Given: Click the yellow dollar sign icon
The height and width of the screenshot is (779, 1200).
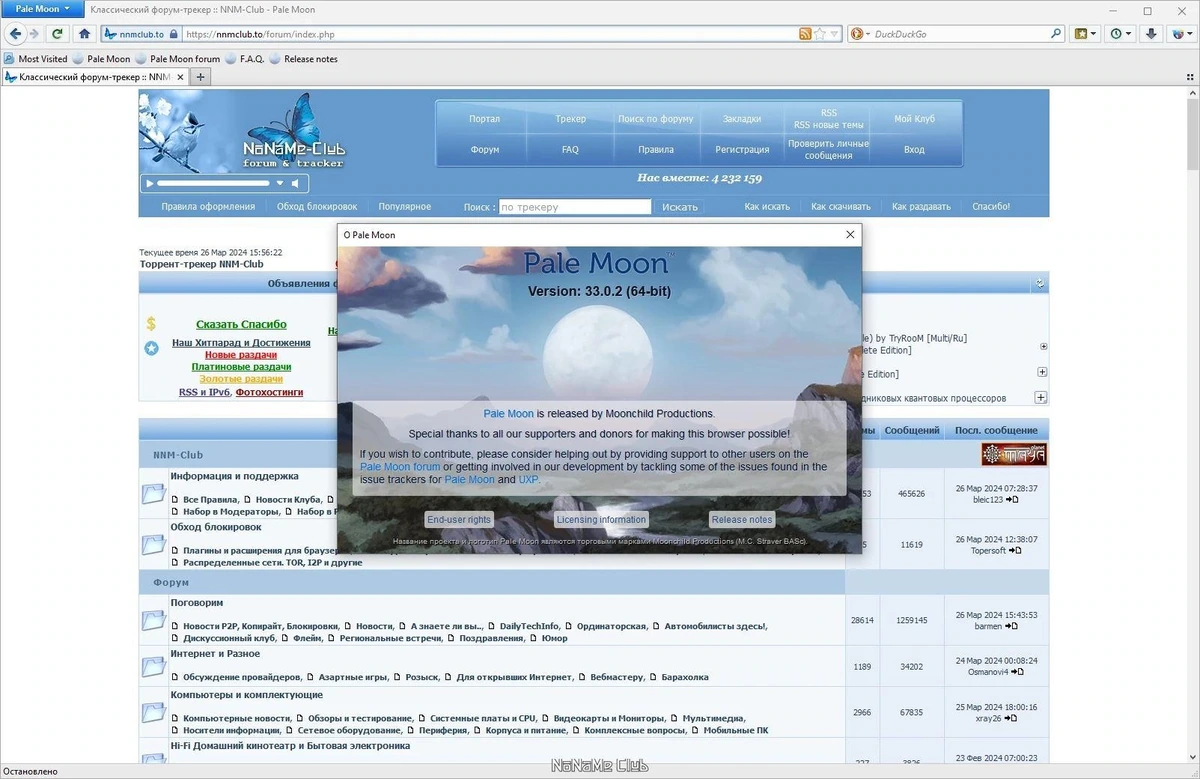Looking at the screenshot, I should point(151,324).
